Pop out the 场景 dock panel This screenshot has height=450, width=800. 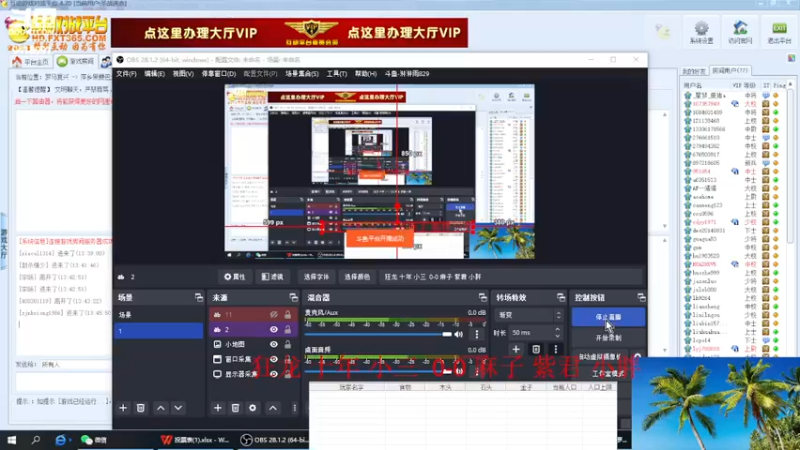coord(198,297)
